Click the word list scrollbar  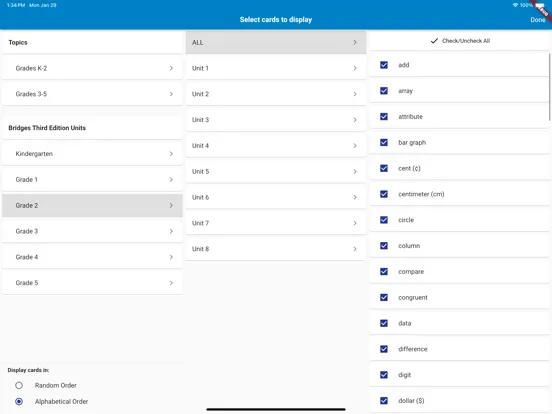coord(549,87)
